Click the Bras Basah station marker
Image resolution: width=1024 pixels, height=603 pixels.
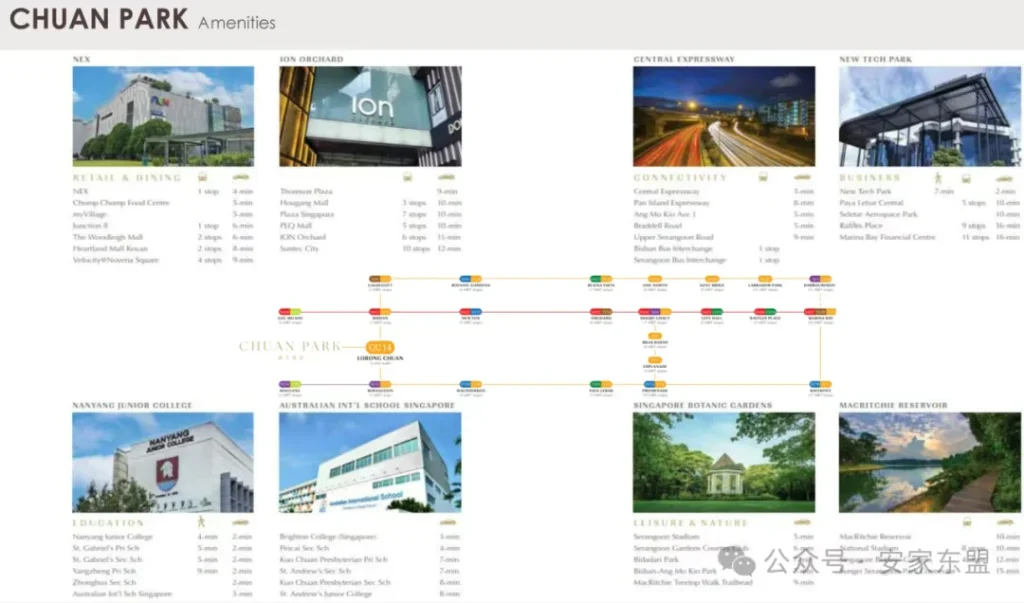click(655, 336)
